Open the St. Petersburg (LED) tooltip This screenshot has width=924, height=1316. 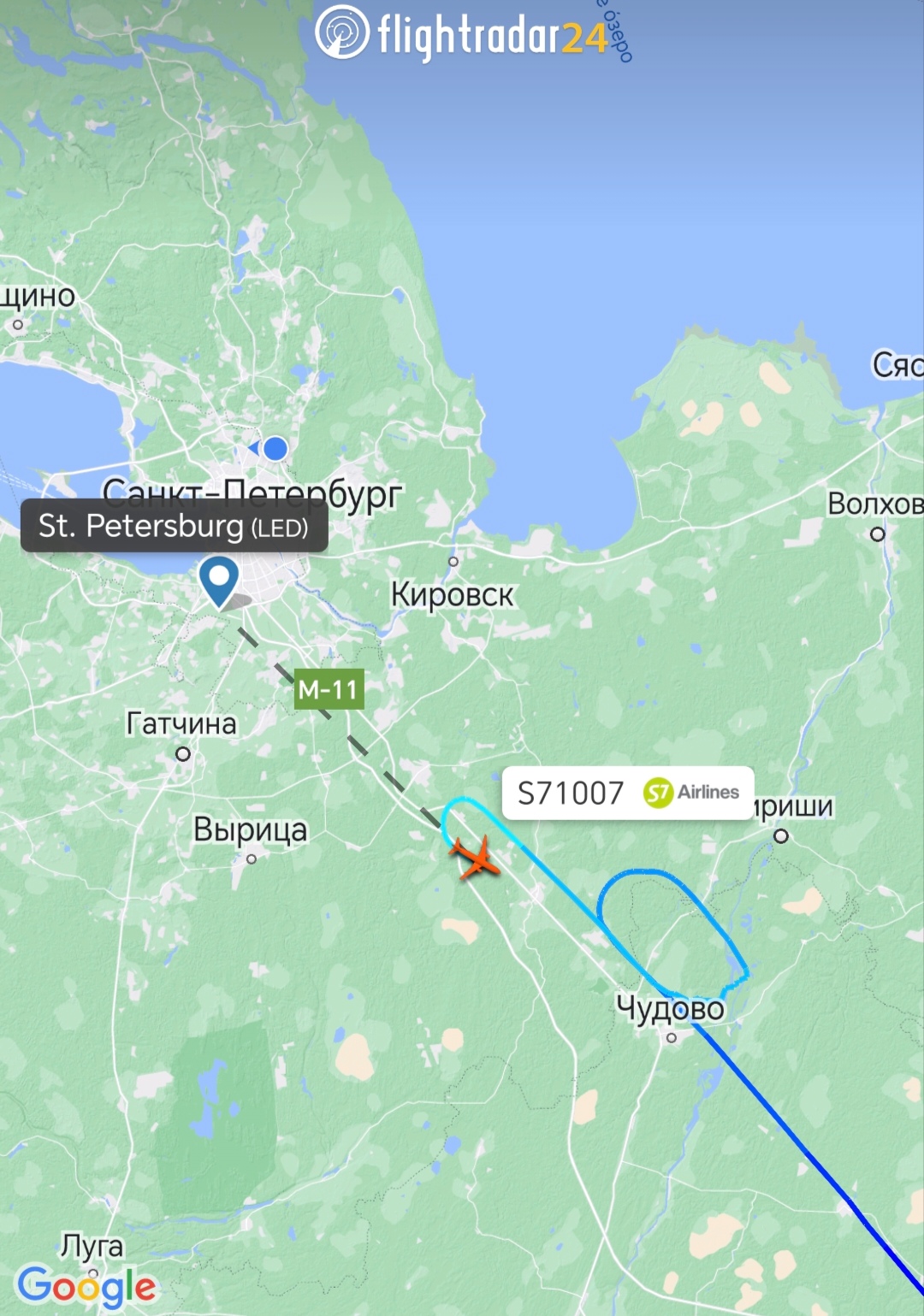(175, 526)
